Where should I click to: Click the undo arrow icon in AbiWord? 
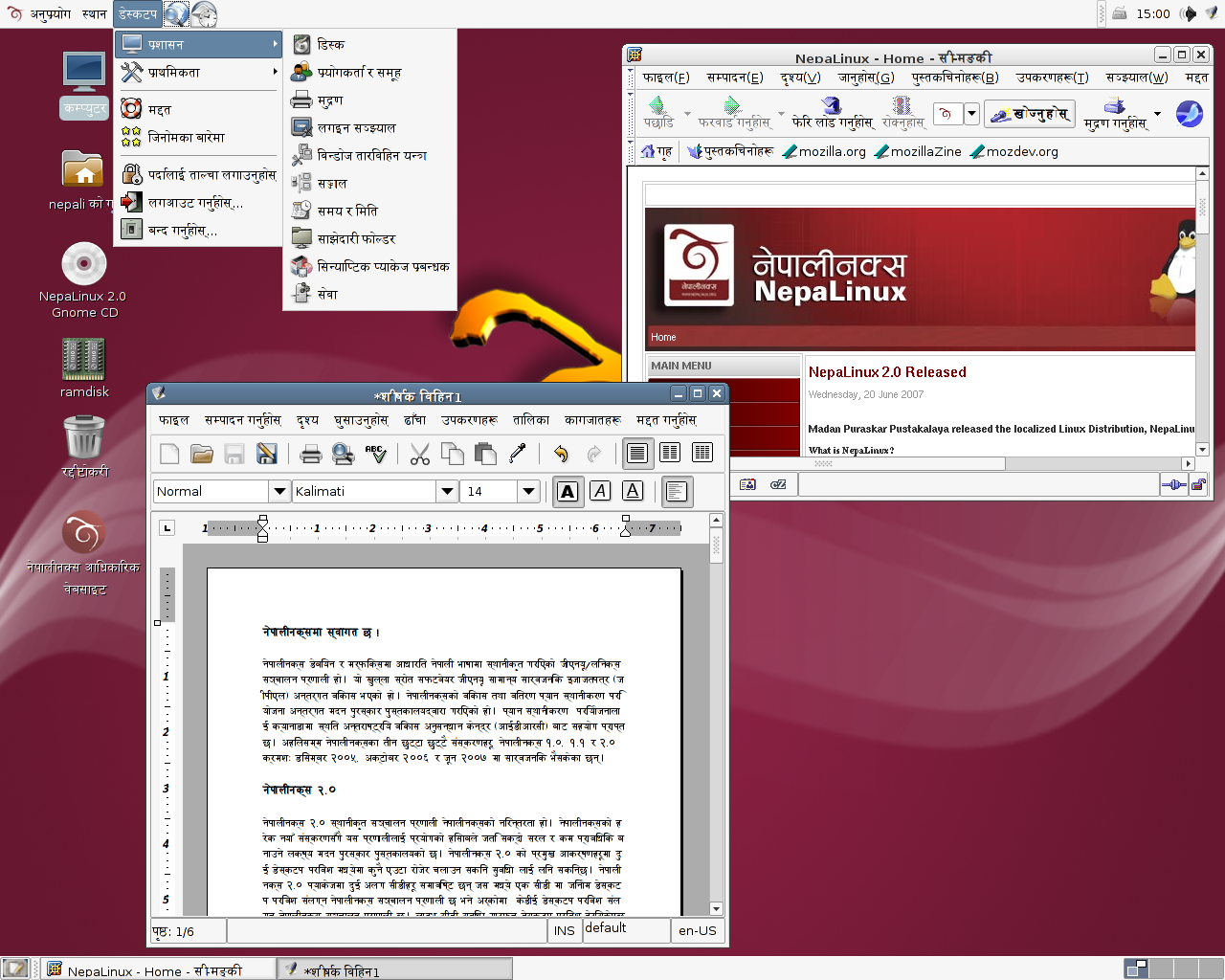(x=561, y=454)
